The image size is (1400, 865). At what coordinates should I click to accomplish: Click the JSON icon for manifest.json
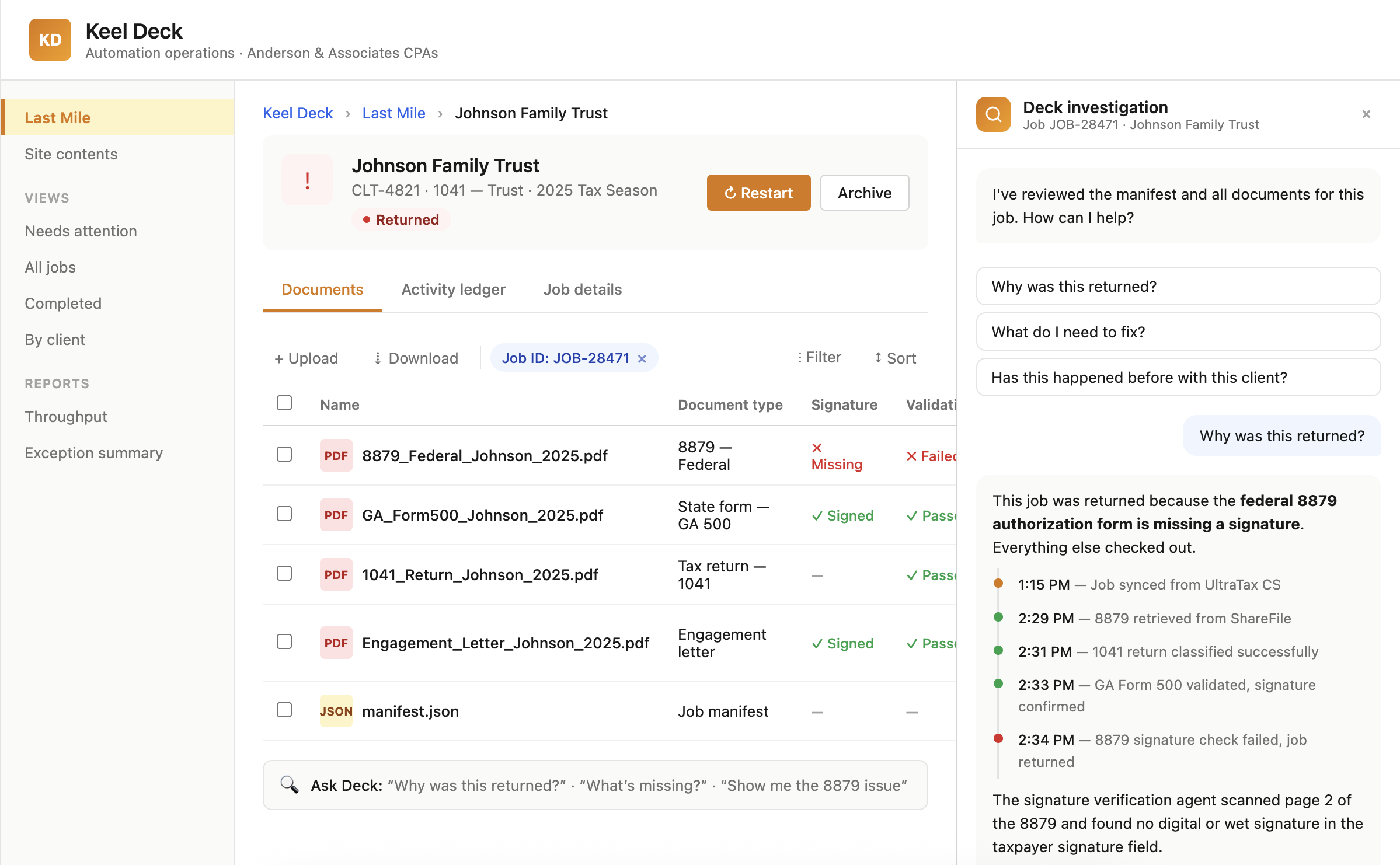(336, 711)
